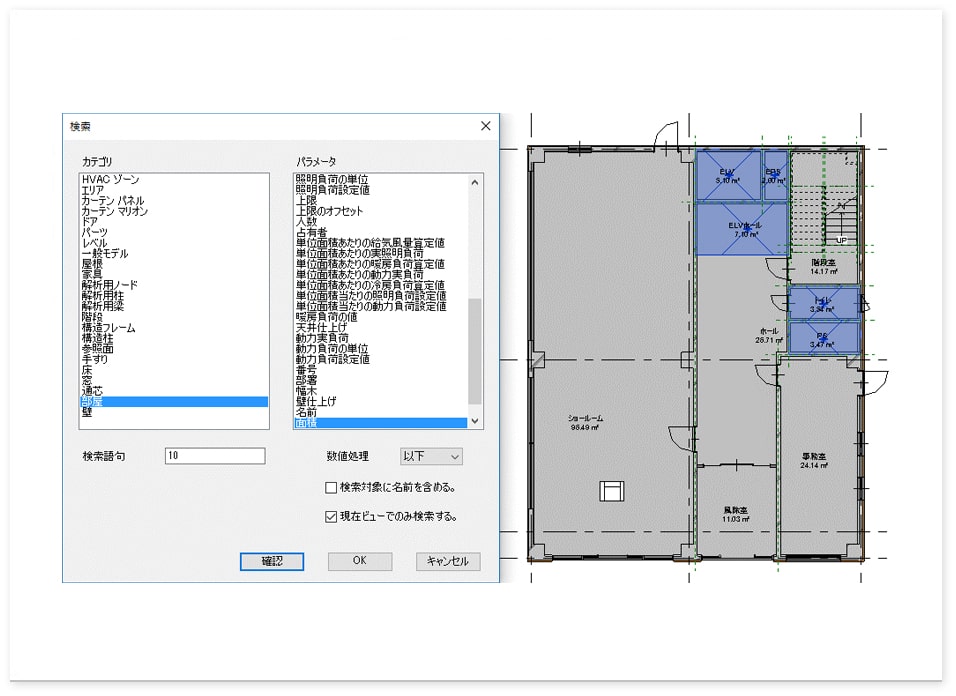Image resolution: width=956 pixels, height=696 pixels.
Task: Close the 検索 dialog with the X
Action: (x=485, y=126)
